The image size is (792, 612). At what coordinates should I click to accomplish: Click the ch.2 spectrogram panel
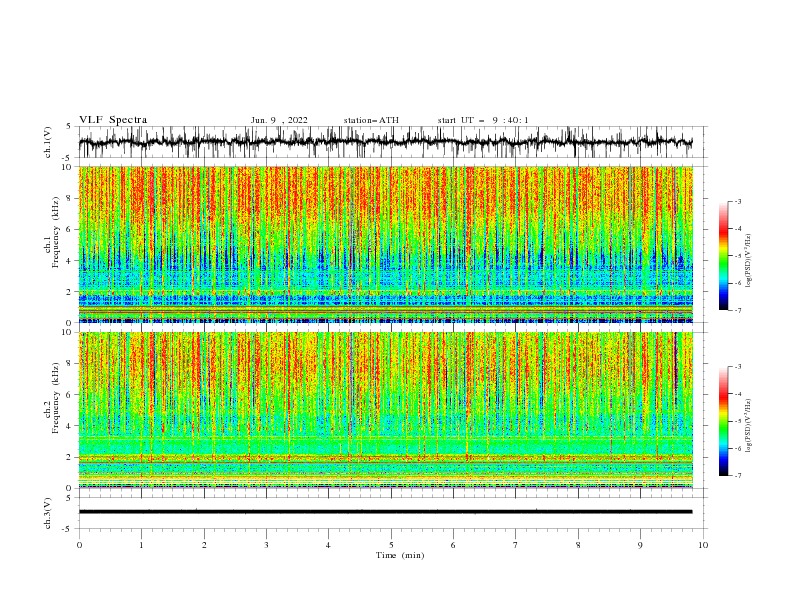(x=385, y=410)
